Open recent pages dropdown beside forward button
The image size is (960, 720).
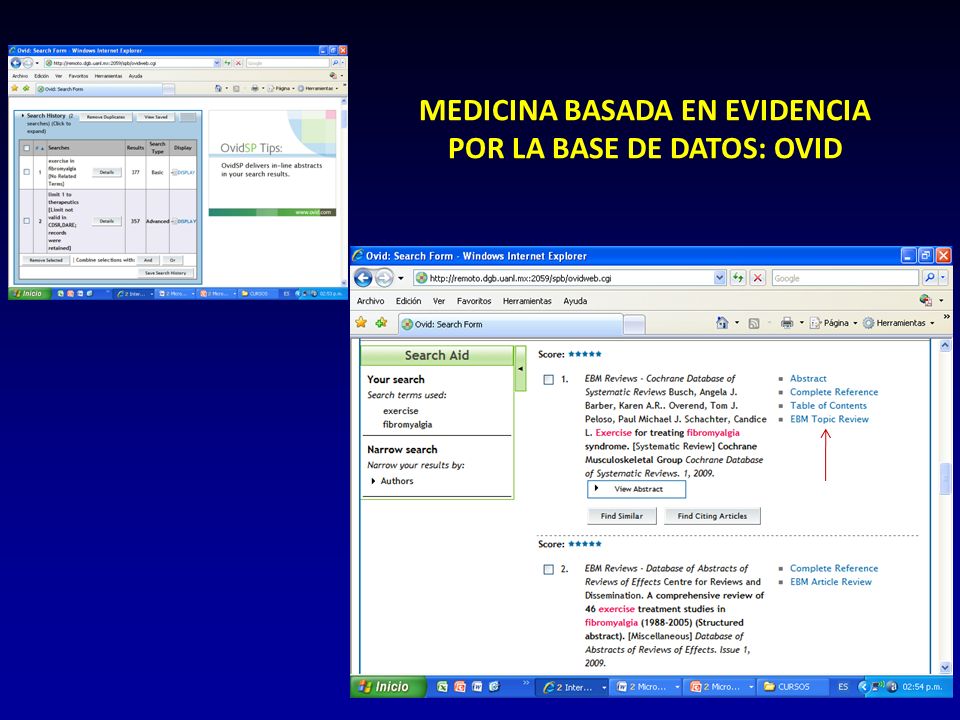click(x=401, y=279)
